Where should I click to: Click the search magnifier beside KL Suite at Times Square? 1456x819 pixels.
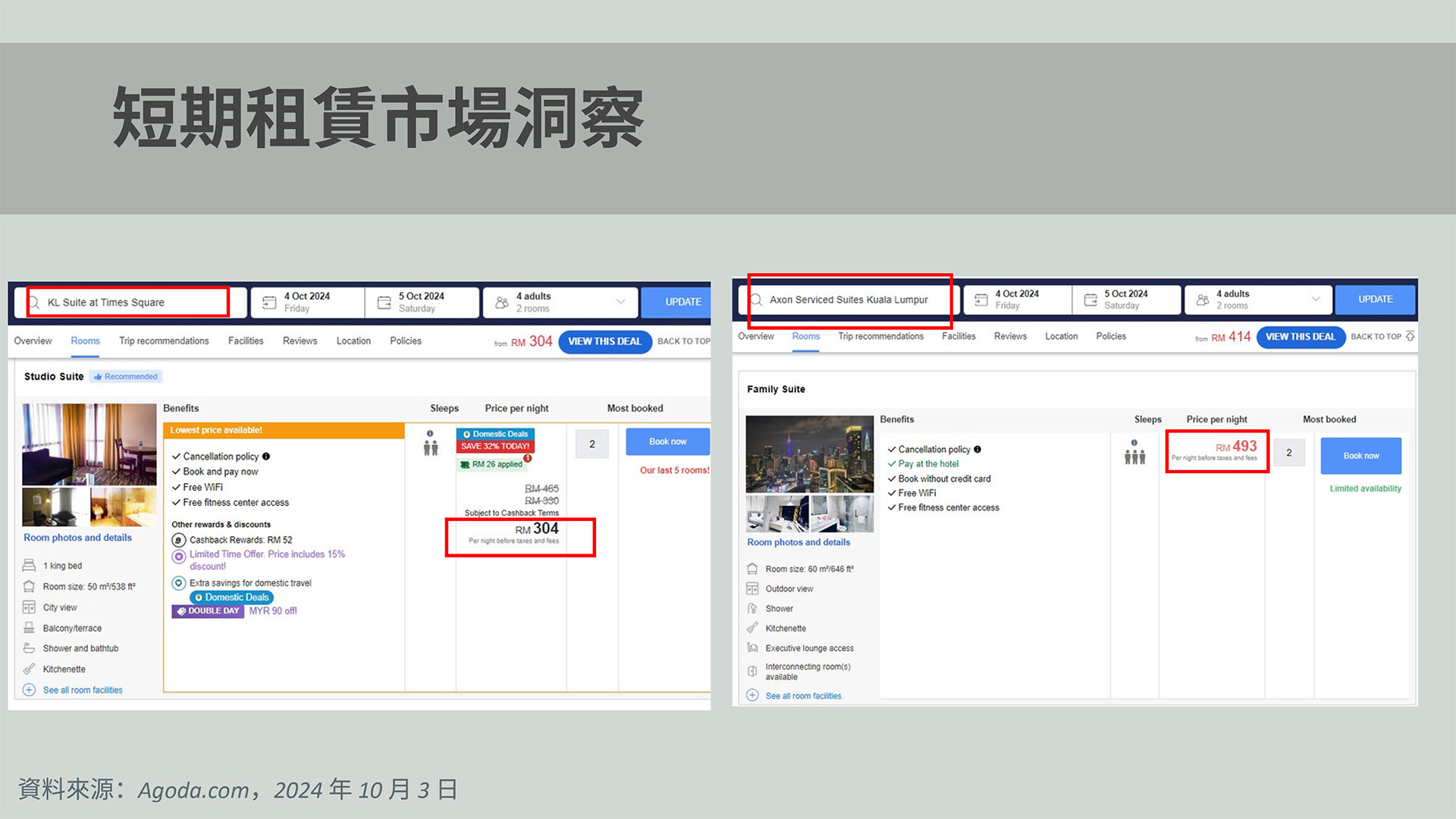pos(33,303)
